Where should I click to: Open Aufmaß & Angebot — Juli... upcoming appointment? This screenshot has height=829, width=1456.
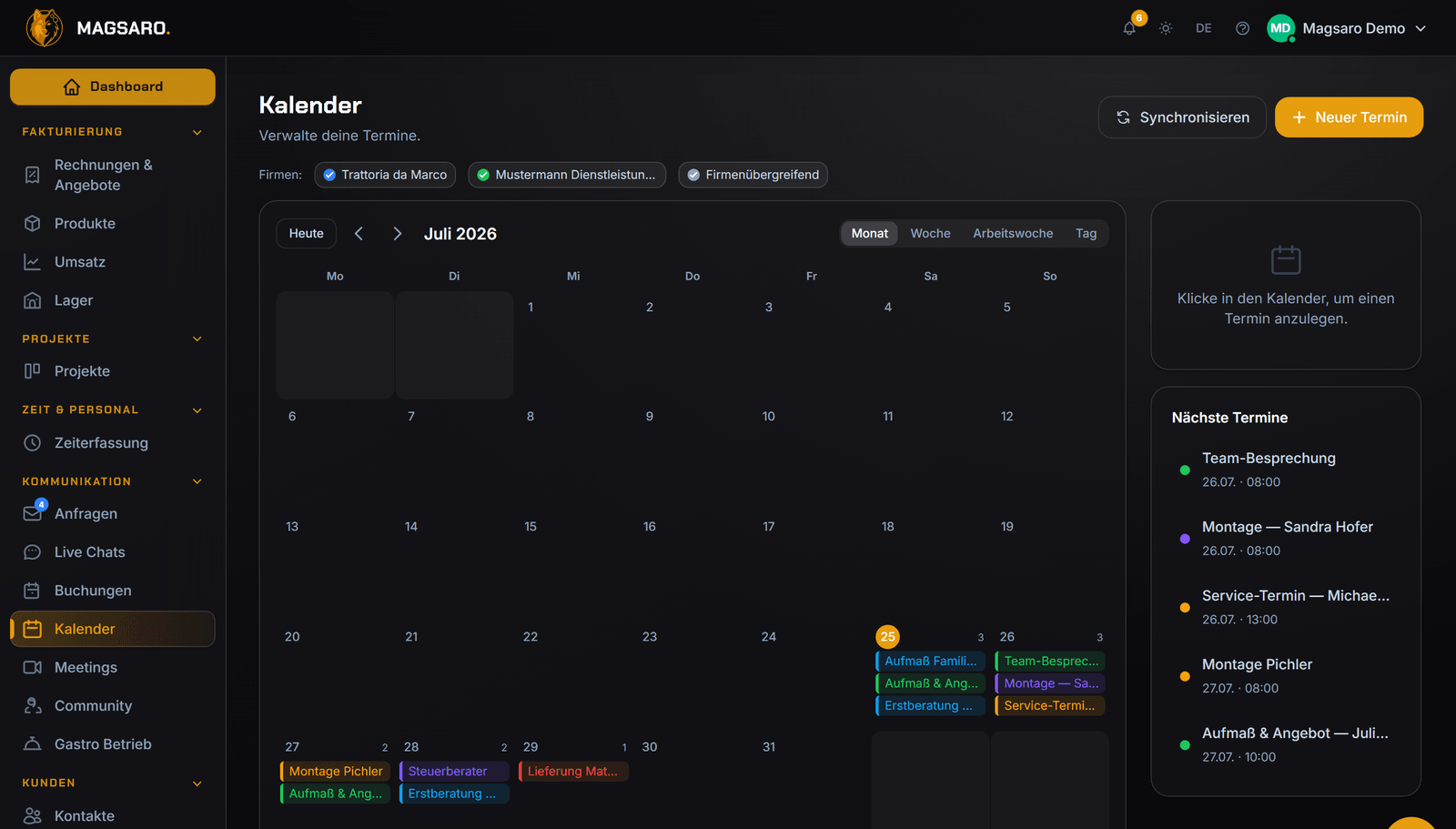pos(1285,744)
